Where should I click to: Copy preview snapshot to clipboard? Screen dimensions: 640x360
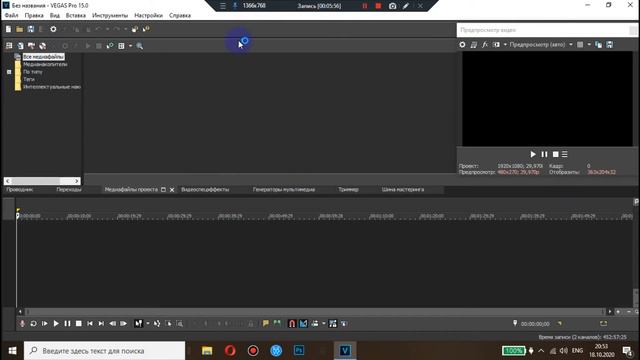(x=598, y=45)
